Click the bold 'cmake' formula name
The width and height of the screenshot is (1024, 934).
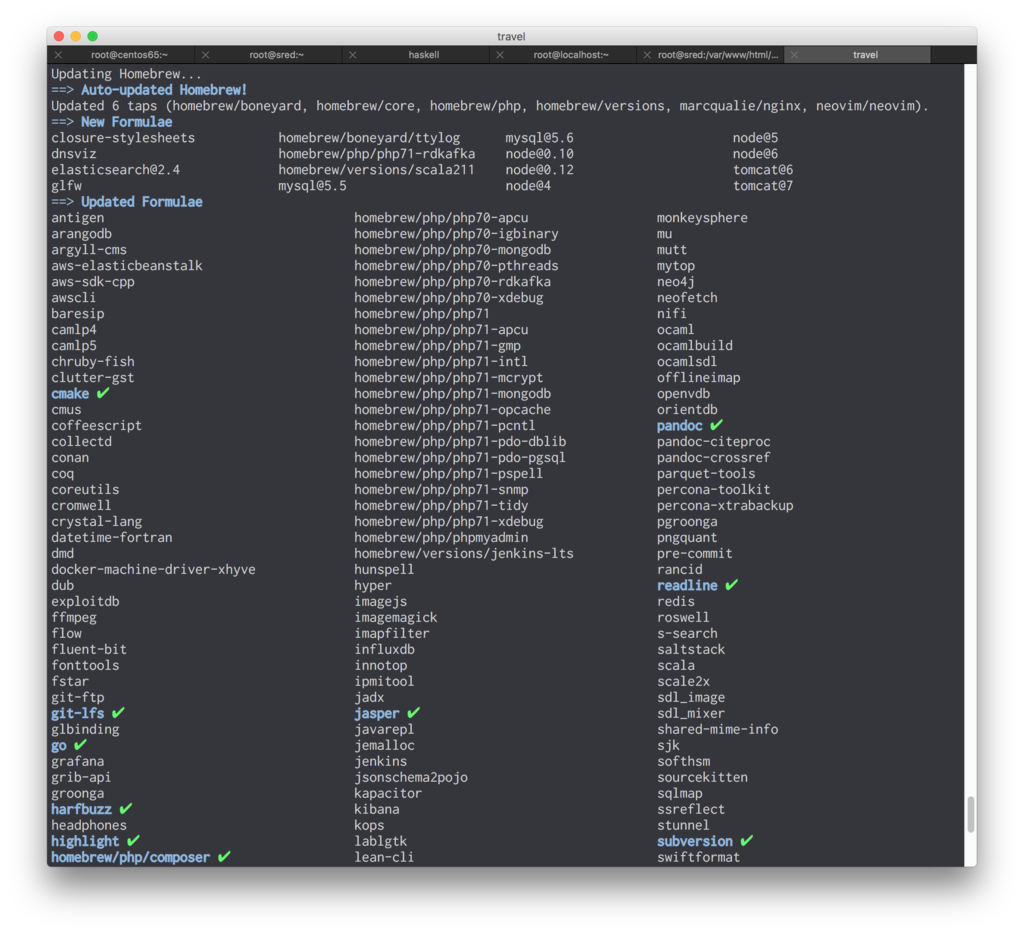(x=70, y=393)
